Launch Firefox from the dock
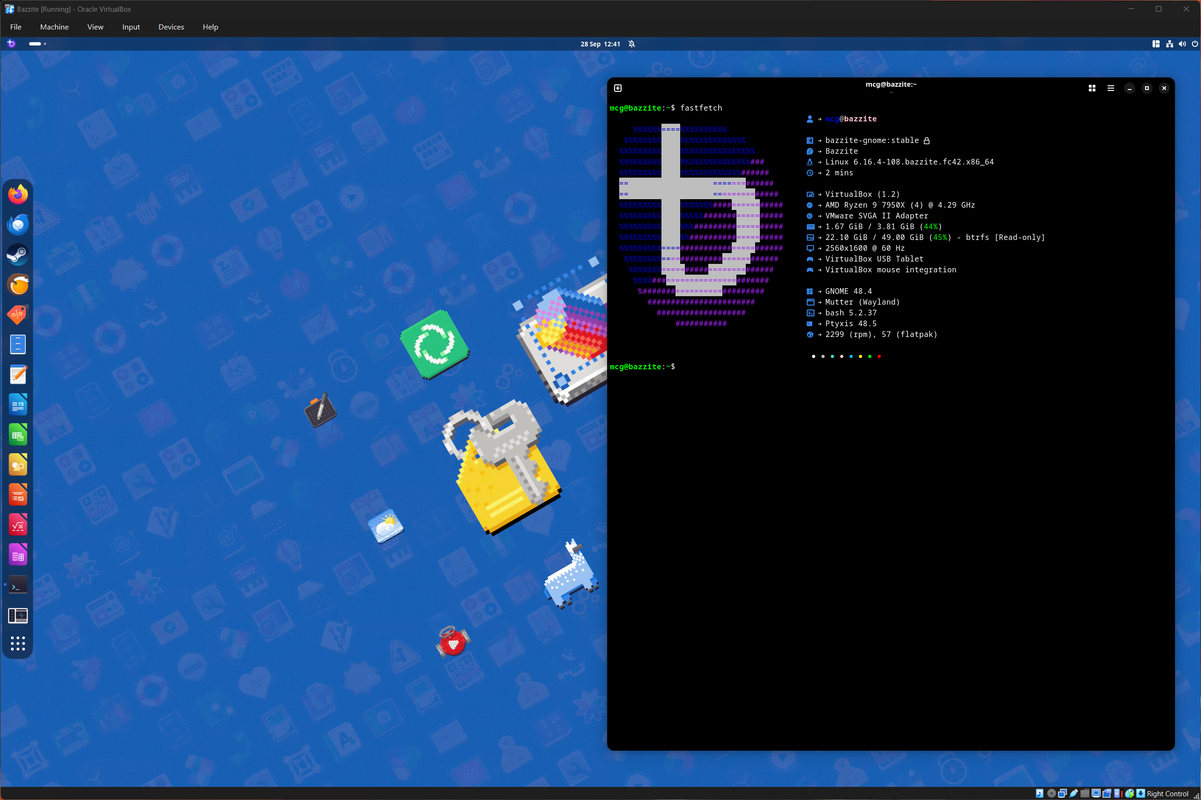The width and height of the screenshot is (1201, 800). 18,195
